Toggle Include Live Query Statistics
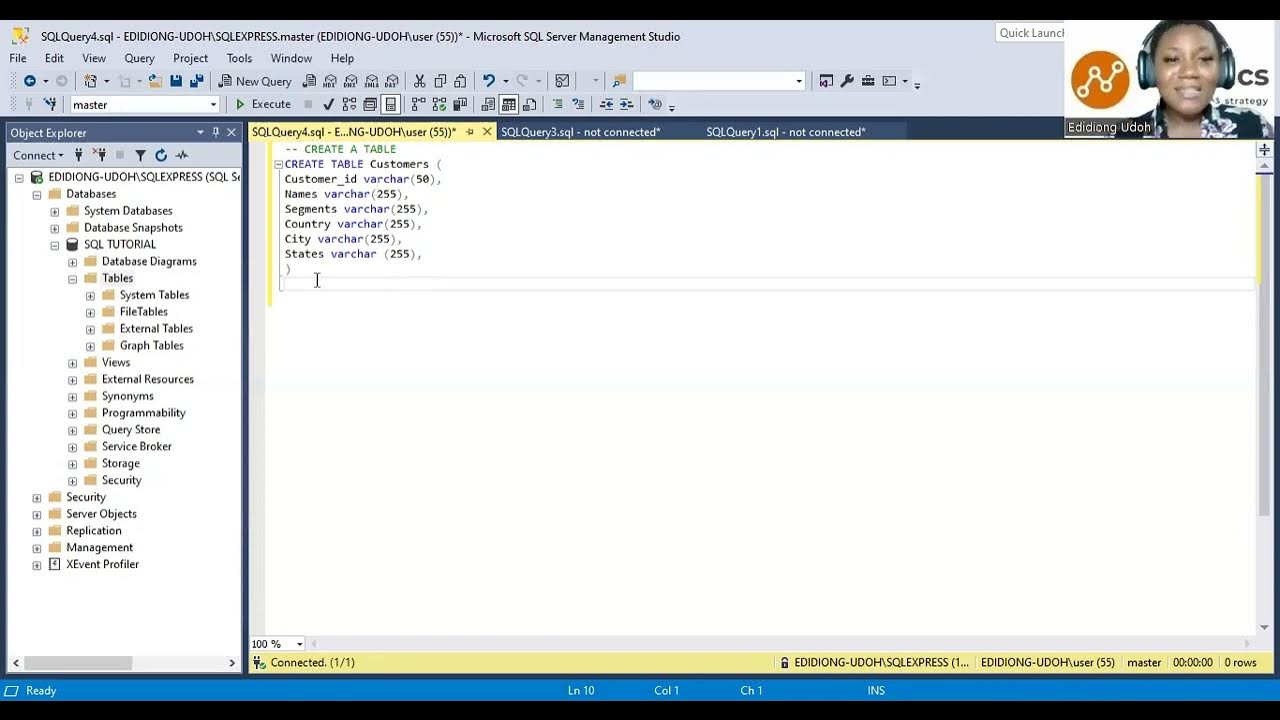The image size is (1280, 720). point(439,104)
